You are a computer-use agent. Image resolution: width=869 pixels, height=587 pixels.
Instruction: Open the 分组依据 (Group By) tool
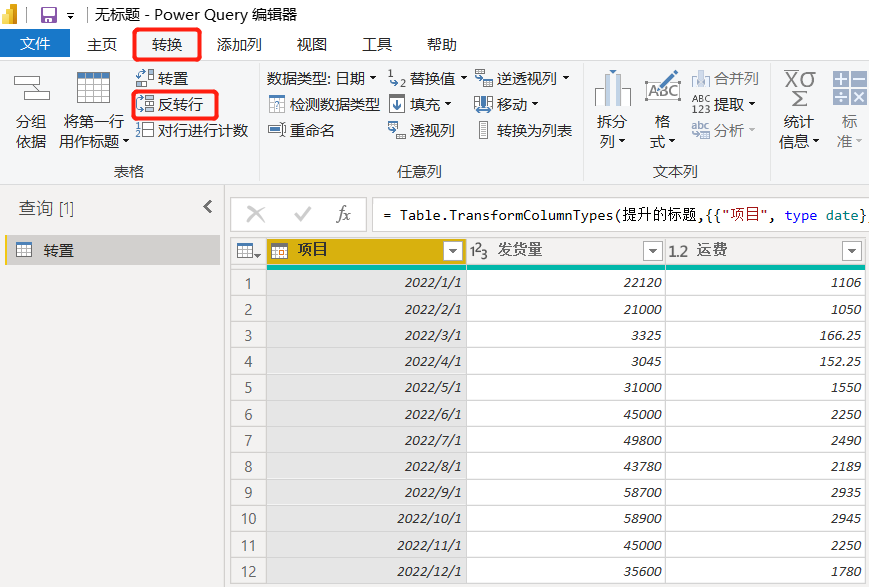click(30, 110)
